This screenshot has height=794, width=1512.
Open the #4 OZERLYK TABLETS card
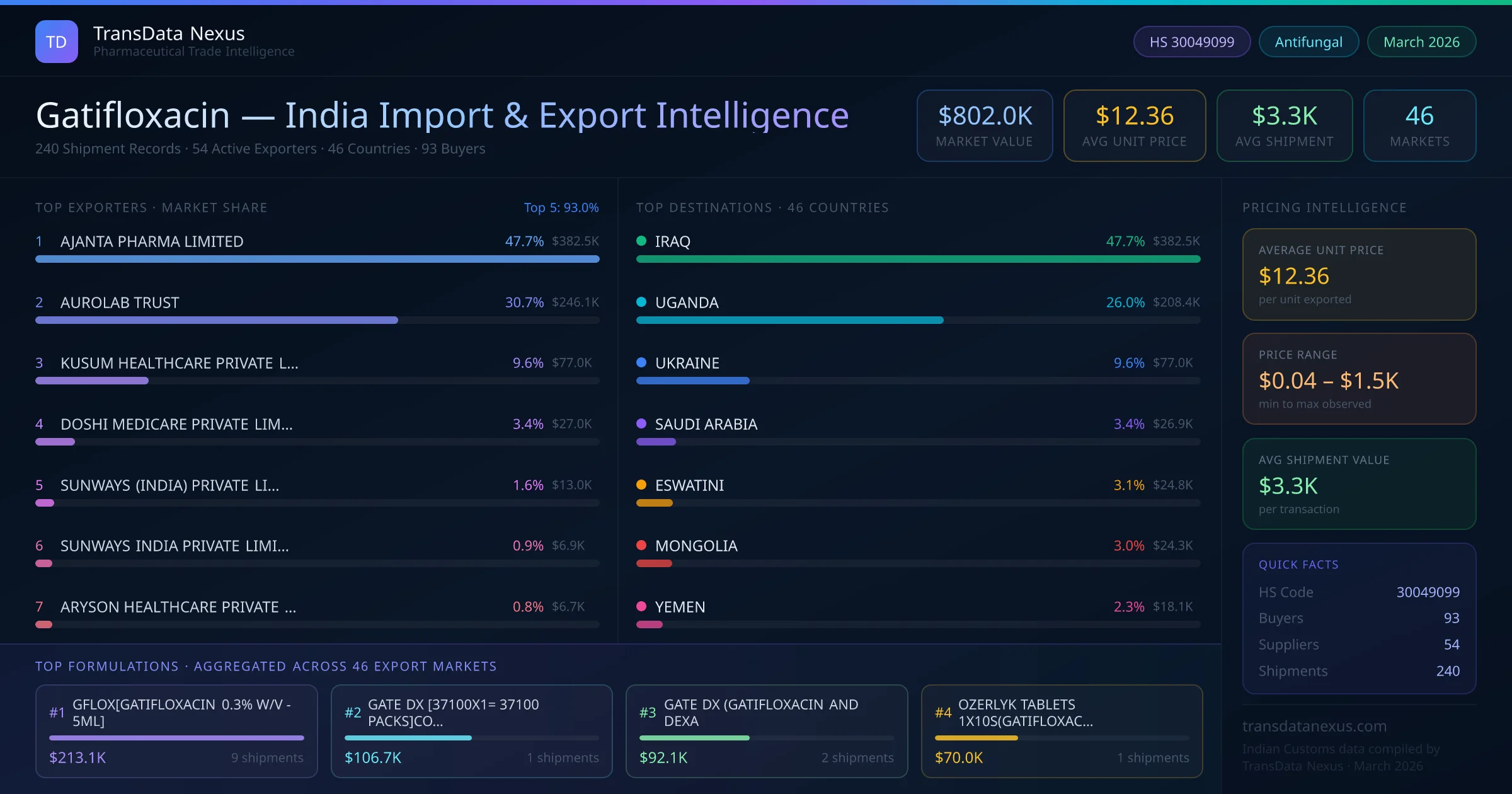[x=1062, y=731]
